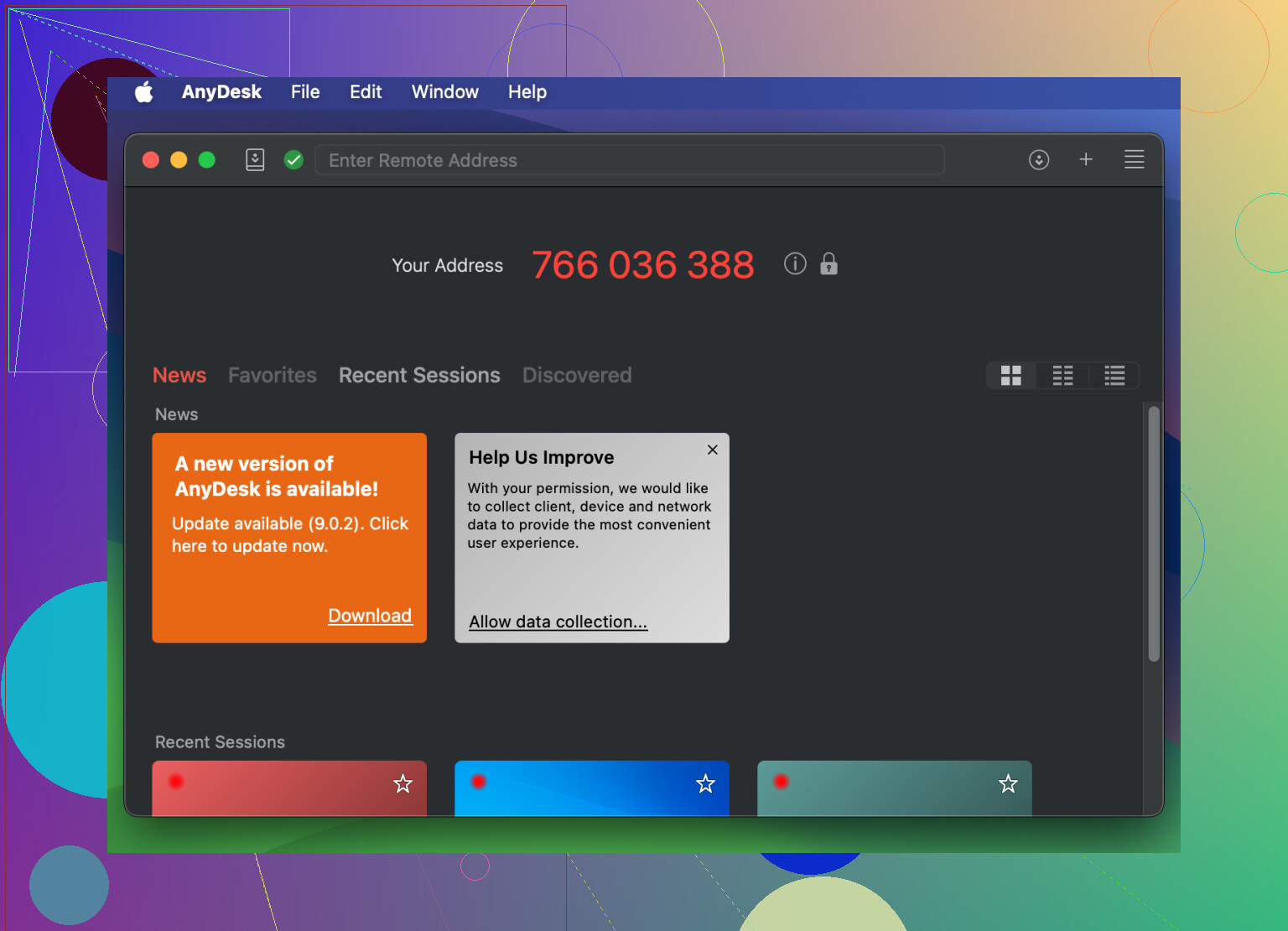
Task: Click the address 766 036 388
Action: point(643,265)
